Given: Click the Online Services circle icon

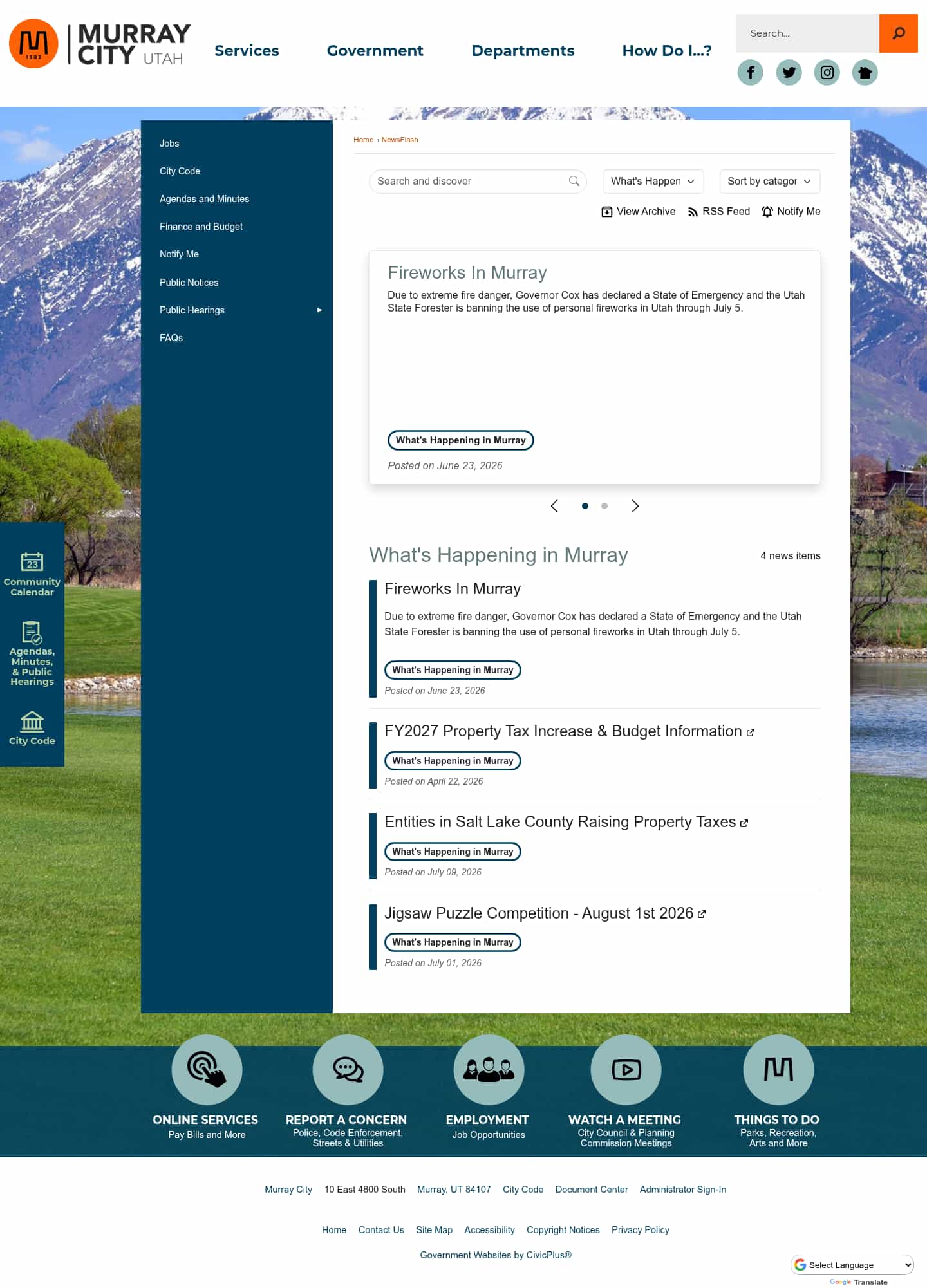Looking at the screenshot, I should [207, 1069].
